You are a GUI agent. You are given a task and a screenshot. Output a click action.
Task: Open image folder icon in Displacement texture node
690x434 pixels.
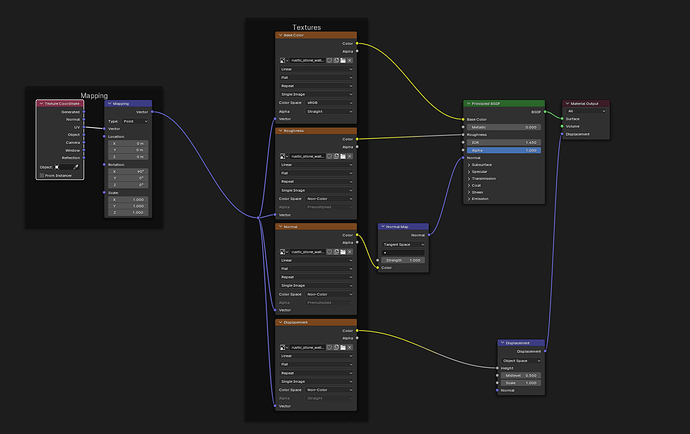[x=343, y=347]
